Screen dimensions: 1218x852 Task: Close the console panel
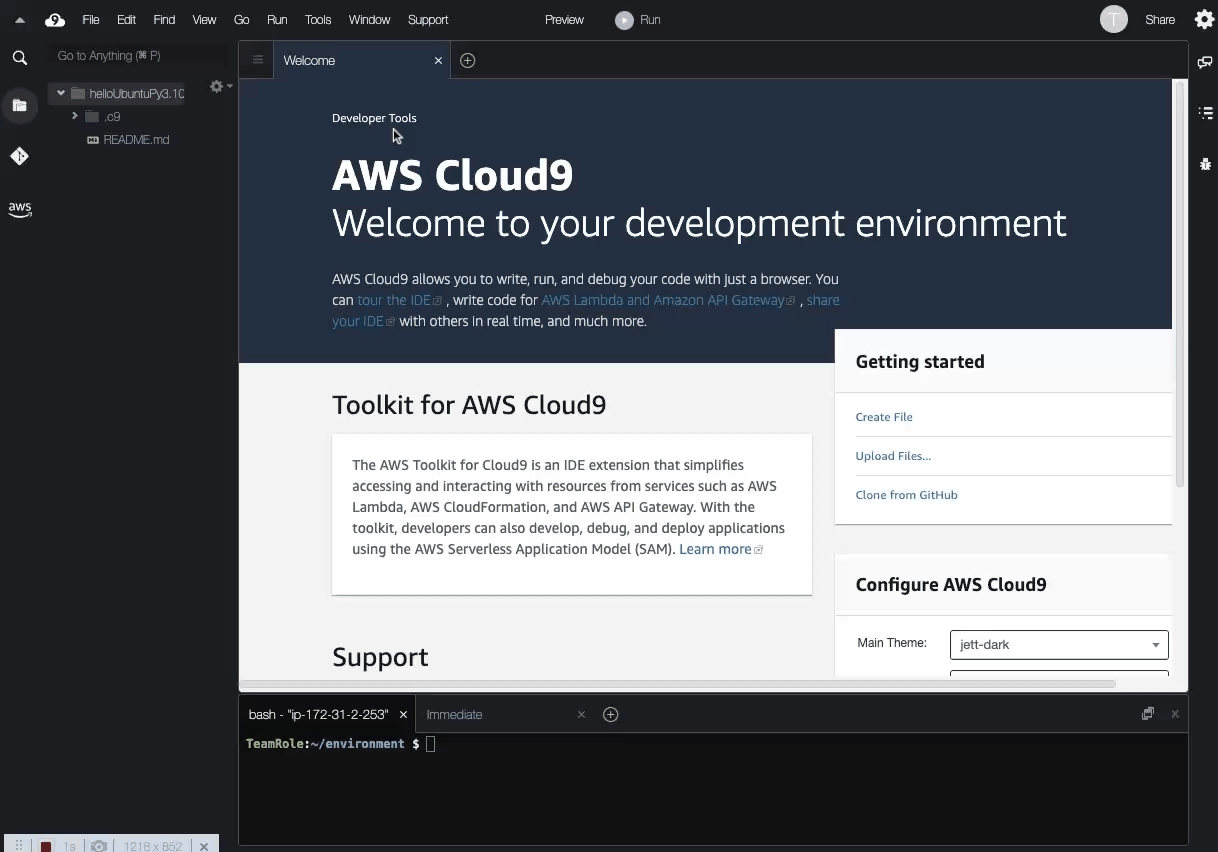tap(1175, 714)
